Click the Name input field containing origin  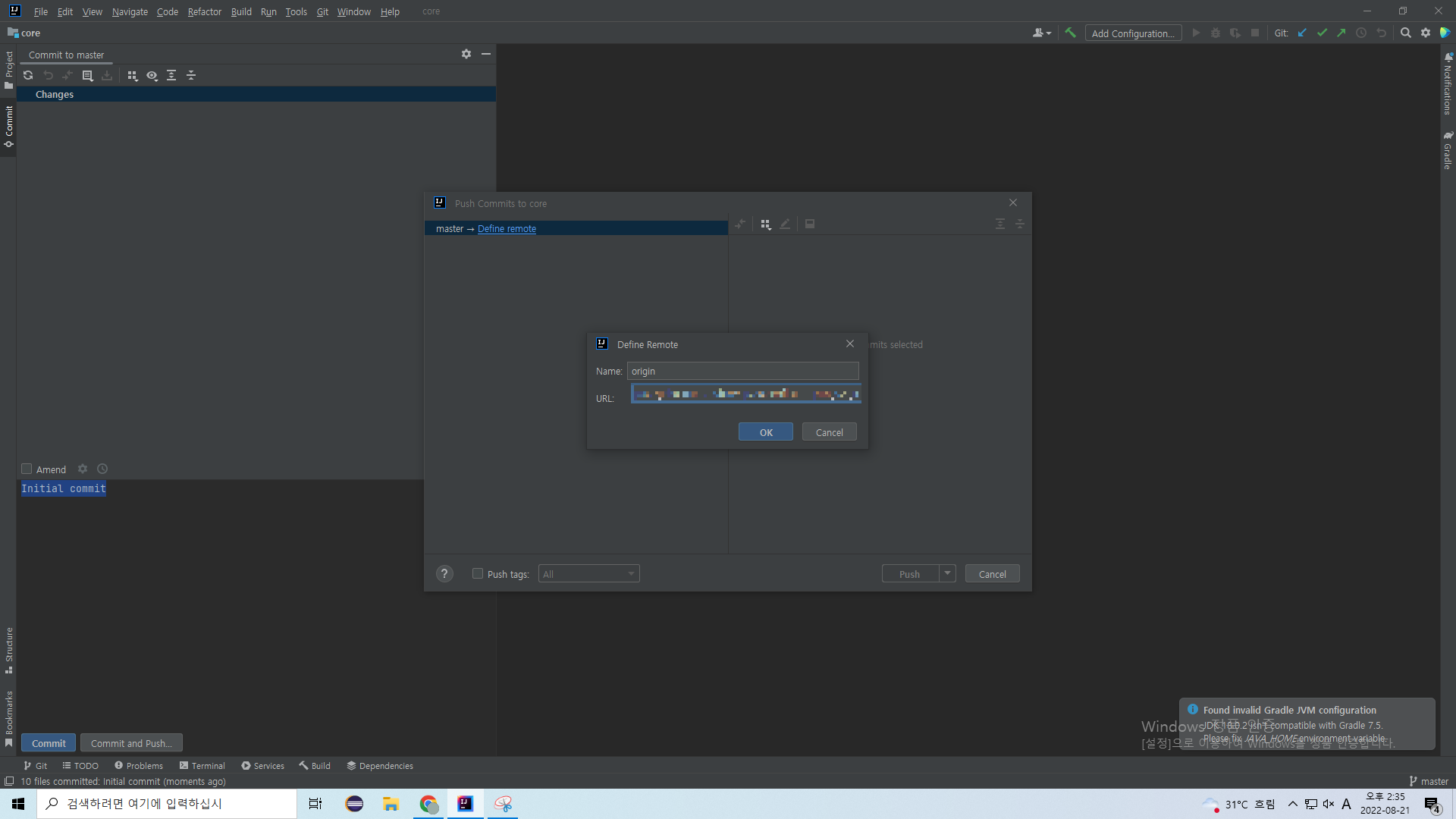(x=742, y=371)
